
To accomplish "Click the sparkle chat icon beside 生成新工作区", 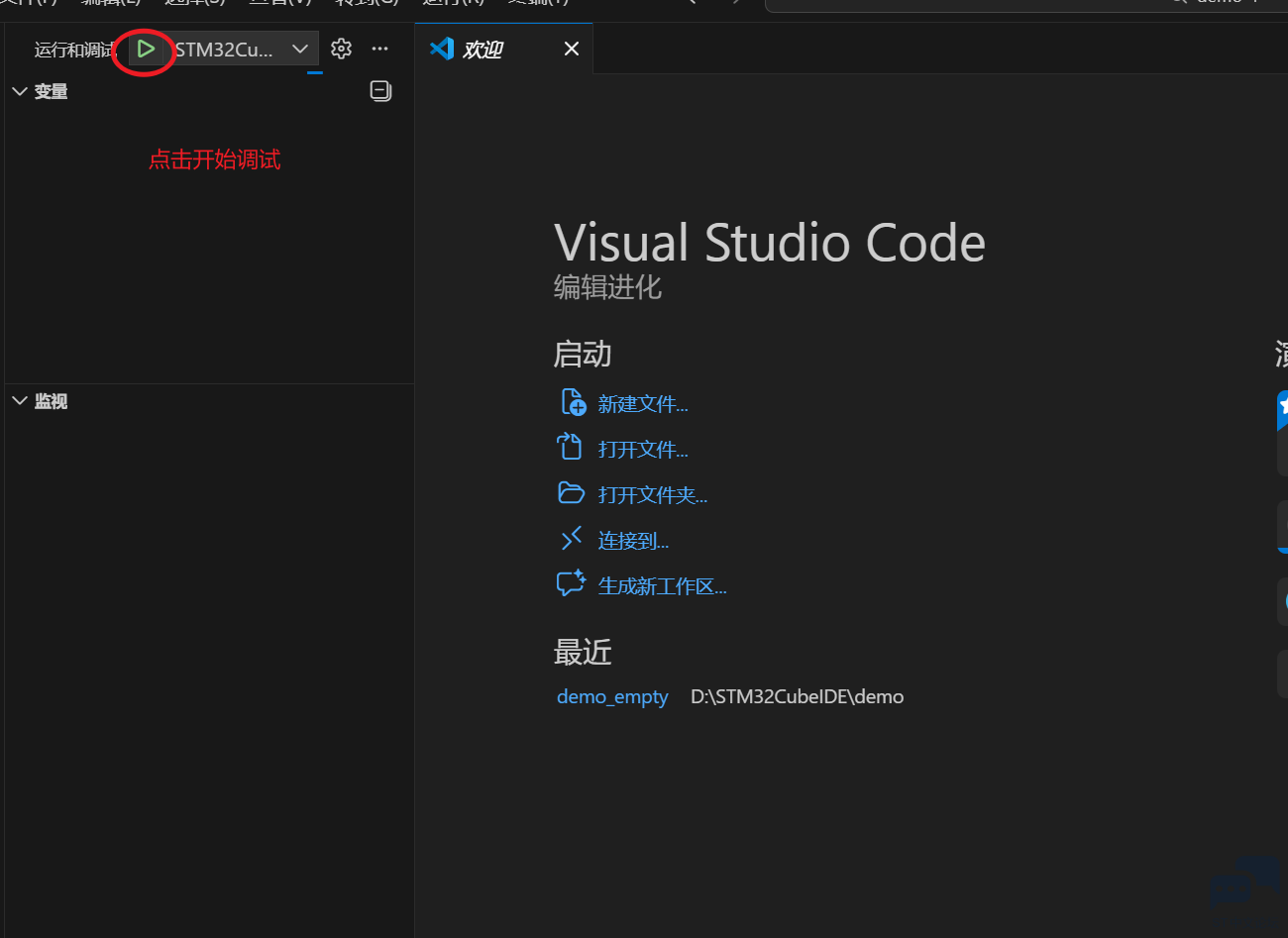I will 571,583.
